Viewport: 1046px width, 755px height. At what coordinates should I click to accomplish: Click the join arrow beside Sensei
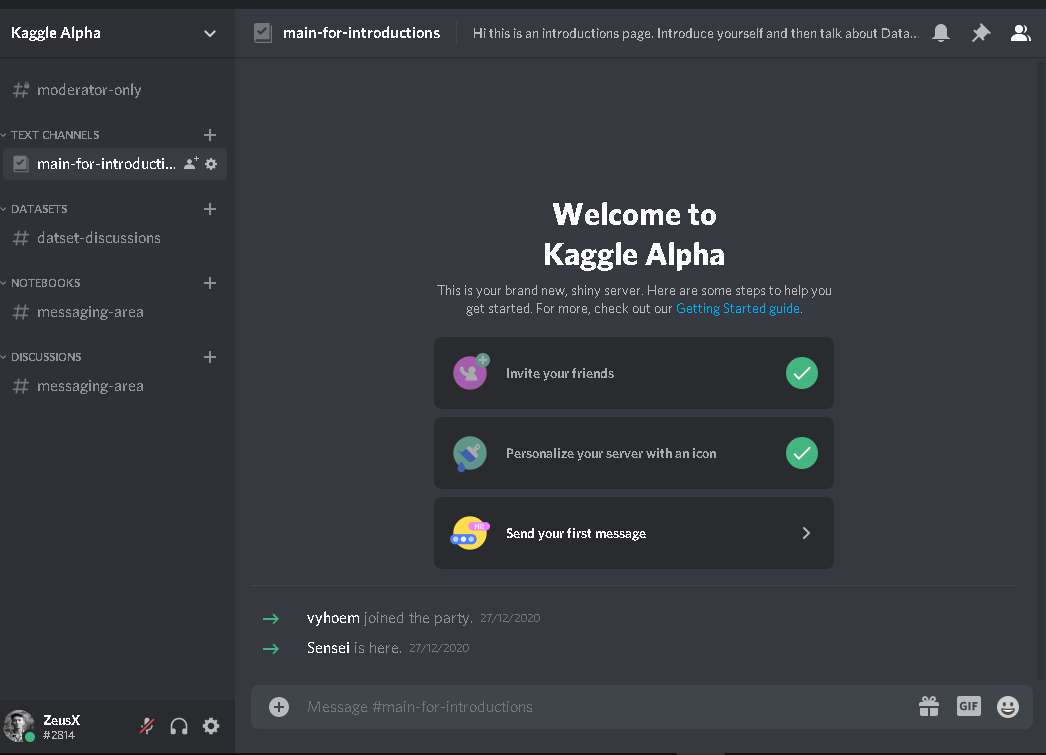pyautogui.click(x=271, y=648)
